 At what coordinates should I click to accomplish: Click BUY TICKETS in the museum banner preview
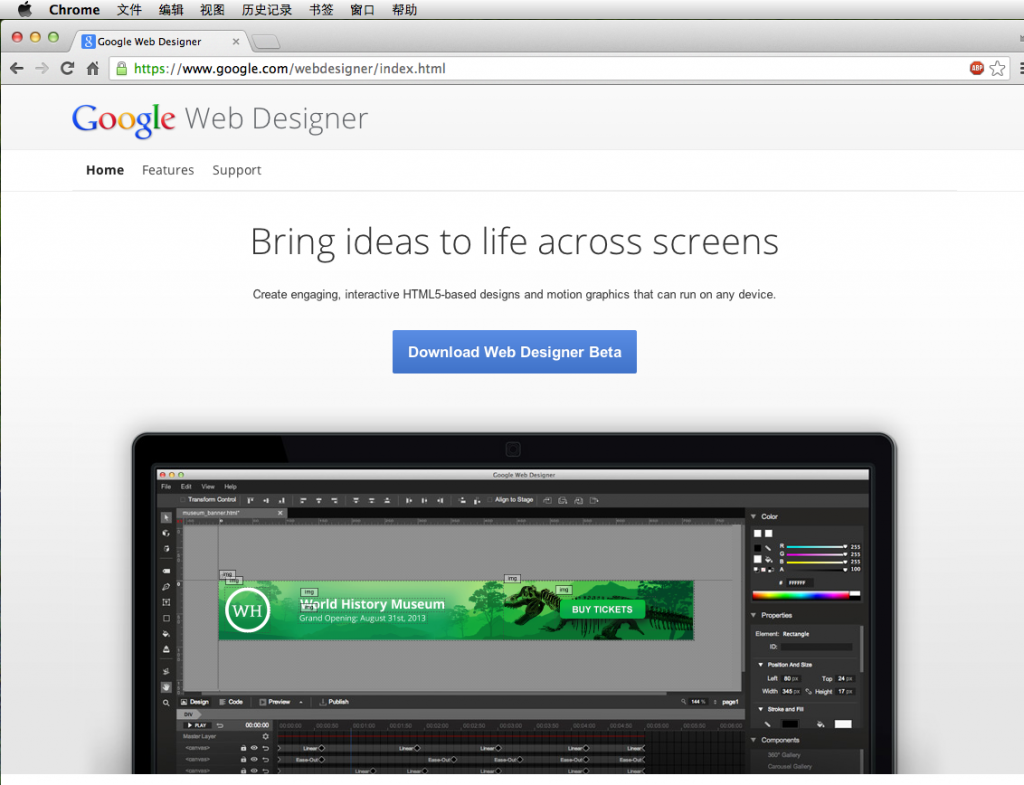[602, 609]
